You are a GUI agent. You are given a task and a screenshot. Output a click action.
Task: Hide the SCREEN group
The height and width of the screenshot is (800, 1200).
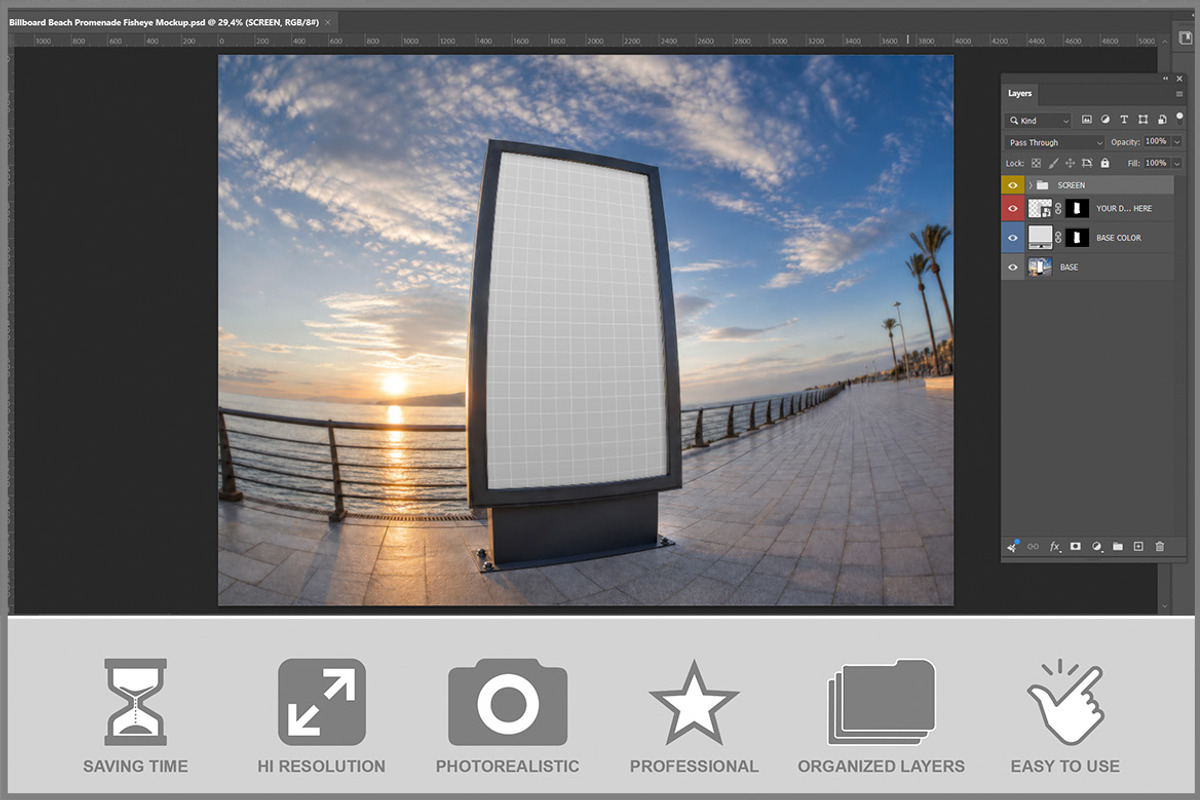pyautogui.click(x=1013, y=185)
